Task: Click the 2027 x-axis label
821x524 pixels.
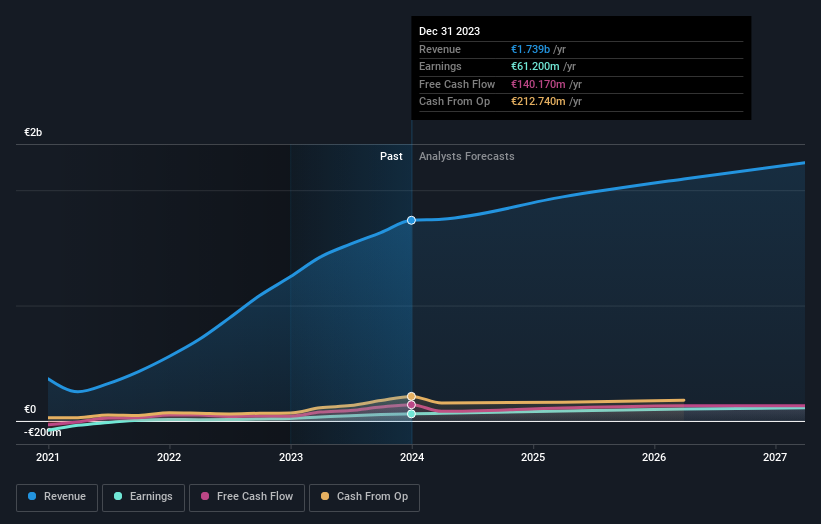Action: (x=775, y=458)
